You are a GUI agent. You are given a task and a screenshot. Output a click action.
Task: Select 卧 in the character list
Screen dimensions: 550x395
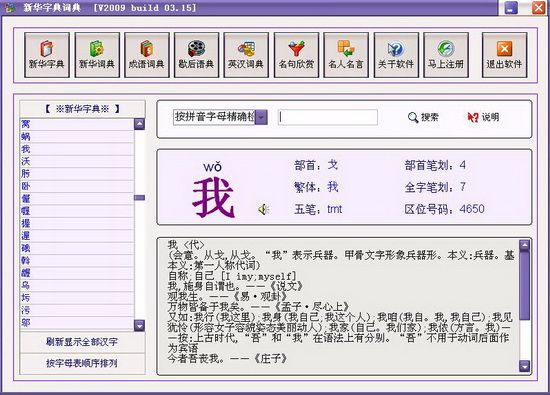pos(77,186)
